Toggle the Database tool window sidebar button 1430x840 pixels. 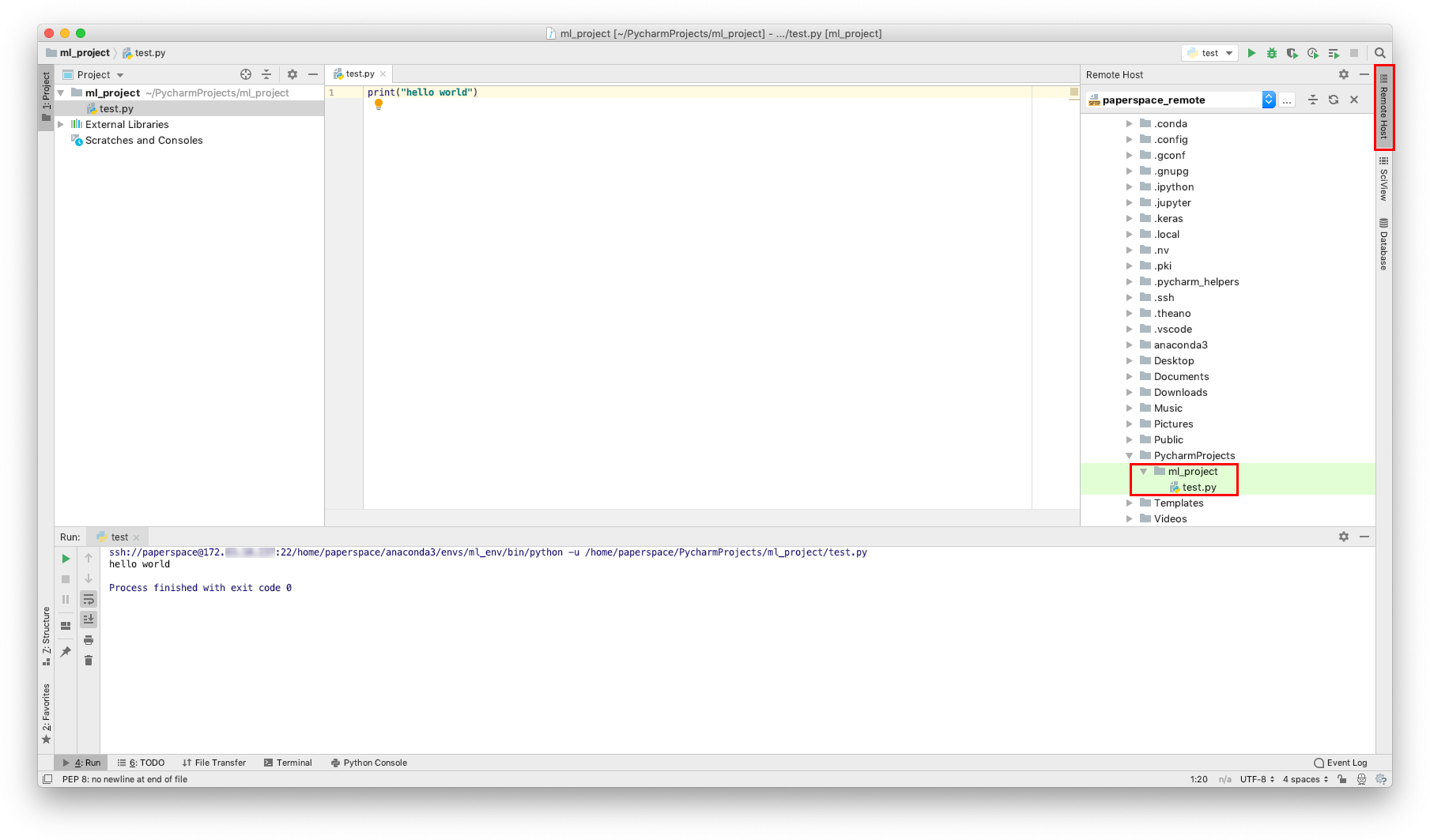click(x=1383, y=244)
